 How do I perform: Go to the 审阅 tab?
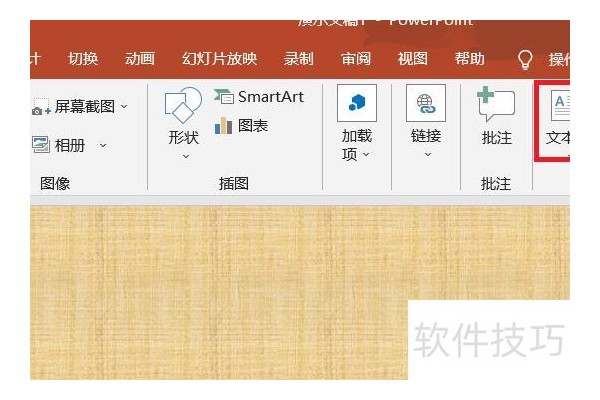click(x=356, y=59)
